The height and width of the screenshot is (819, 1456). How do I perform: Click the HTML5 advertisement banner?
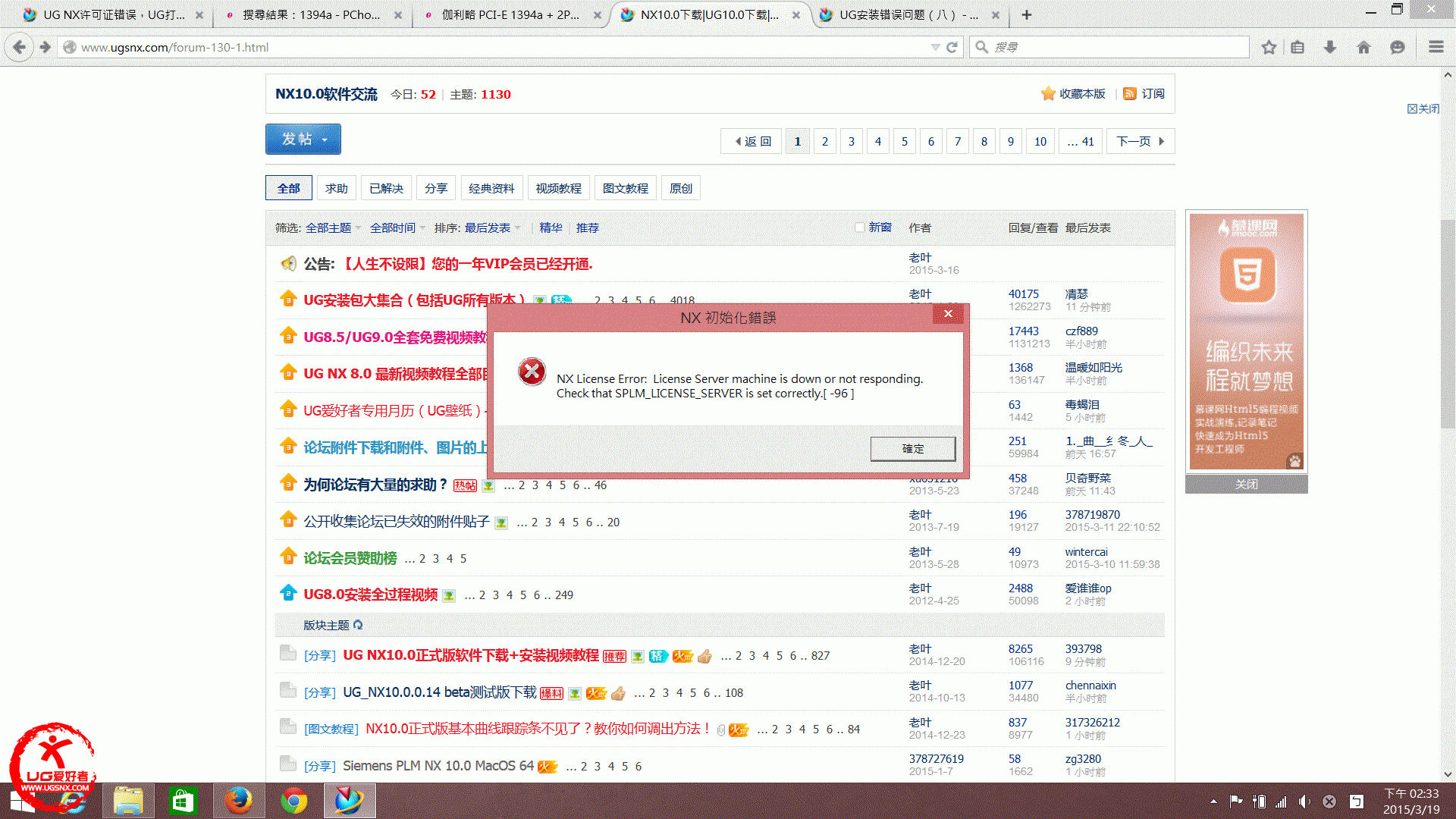[1247, 341]
